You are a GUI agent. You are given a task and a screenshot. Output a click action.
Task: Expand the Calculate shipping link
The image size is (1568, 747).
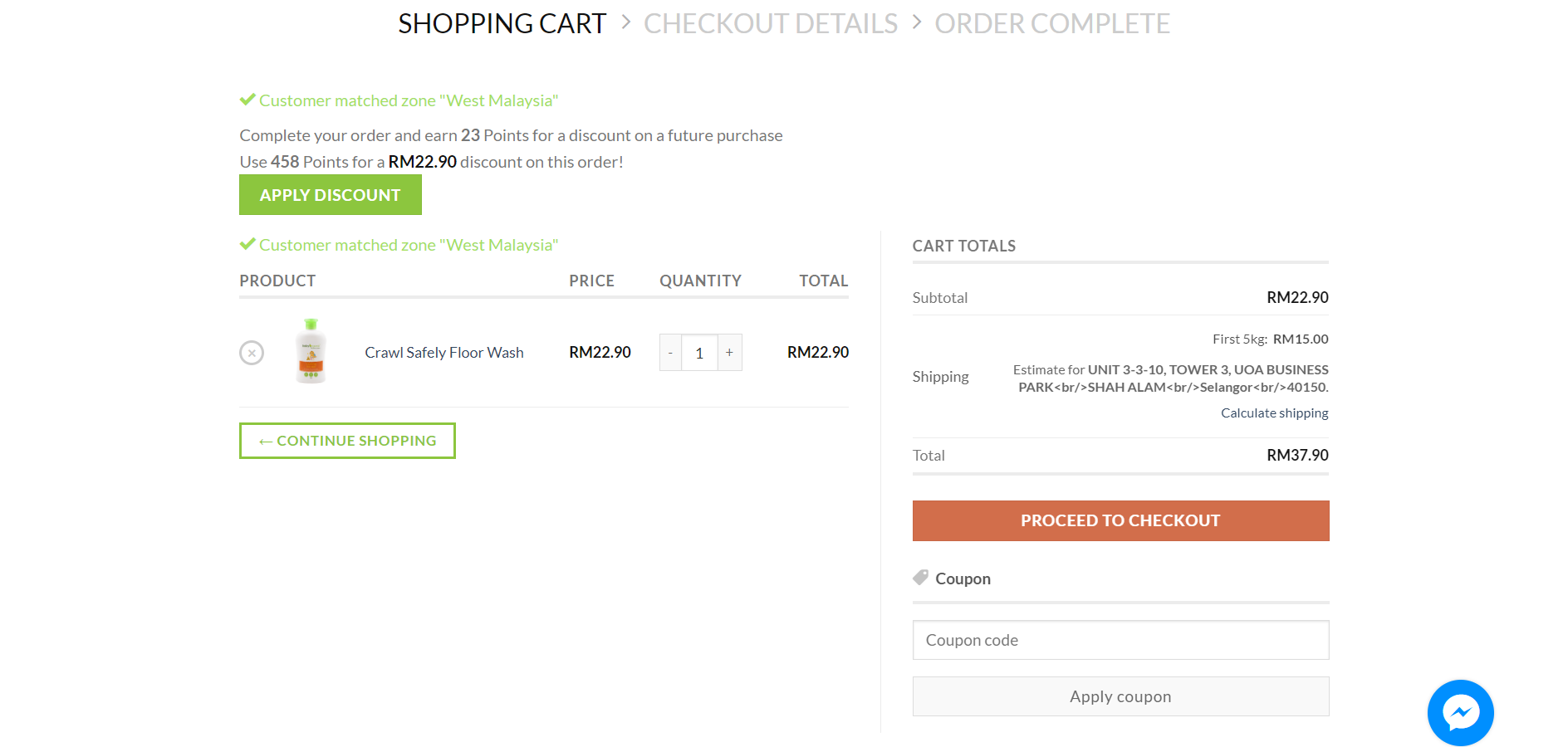[x=1274, y=413]
